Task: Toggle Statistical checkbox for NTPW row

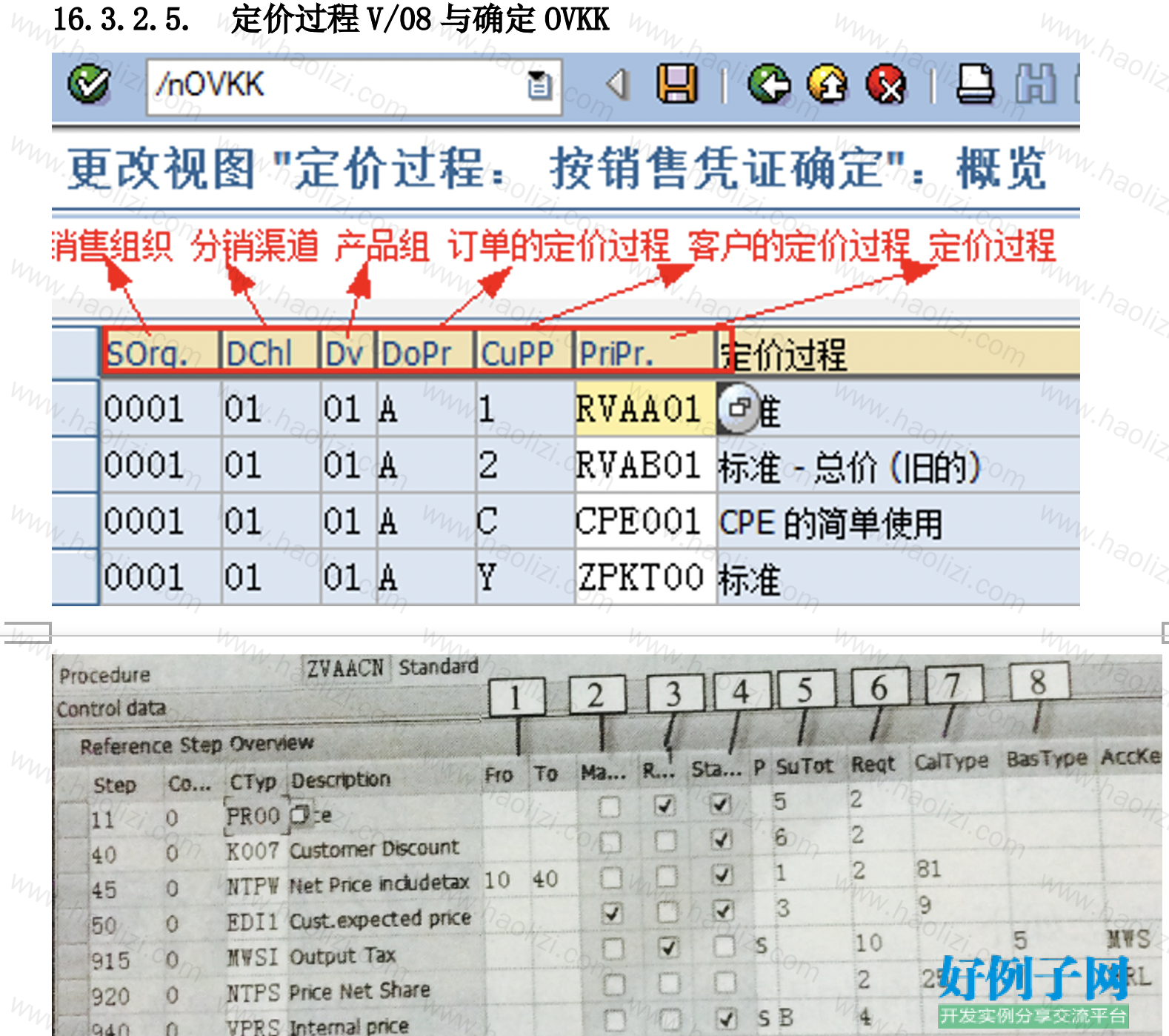Action: coord(722,875)
